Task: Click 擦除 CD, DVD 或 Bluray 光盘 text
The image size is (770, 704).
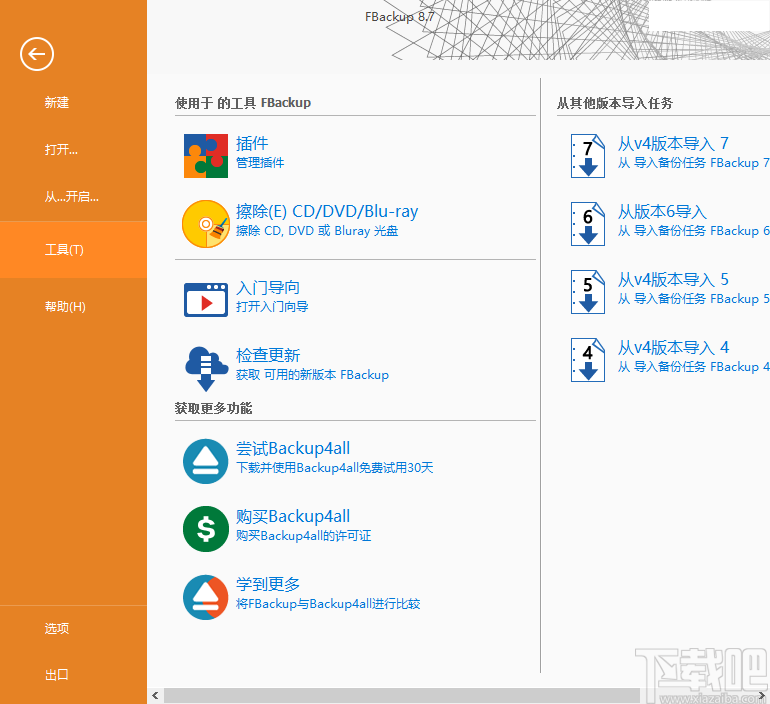Action: pos(317,231)
